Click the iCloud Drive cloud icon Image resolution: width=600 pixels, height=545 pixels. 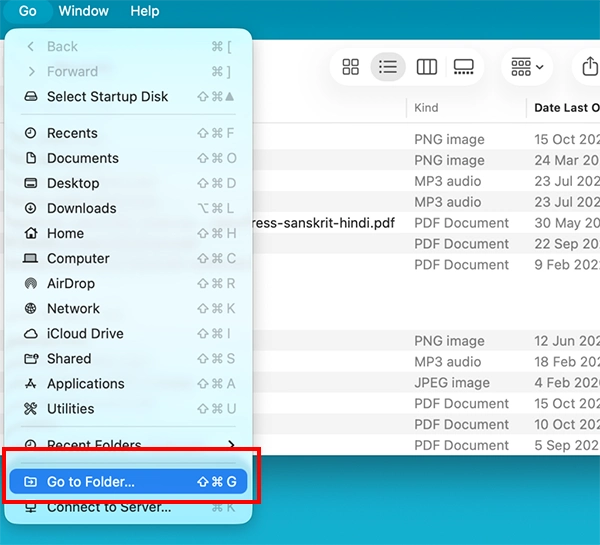pyautogui.click(x=31, y=334)
